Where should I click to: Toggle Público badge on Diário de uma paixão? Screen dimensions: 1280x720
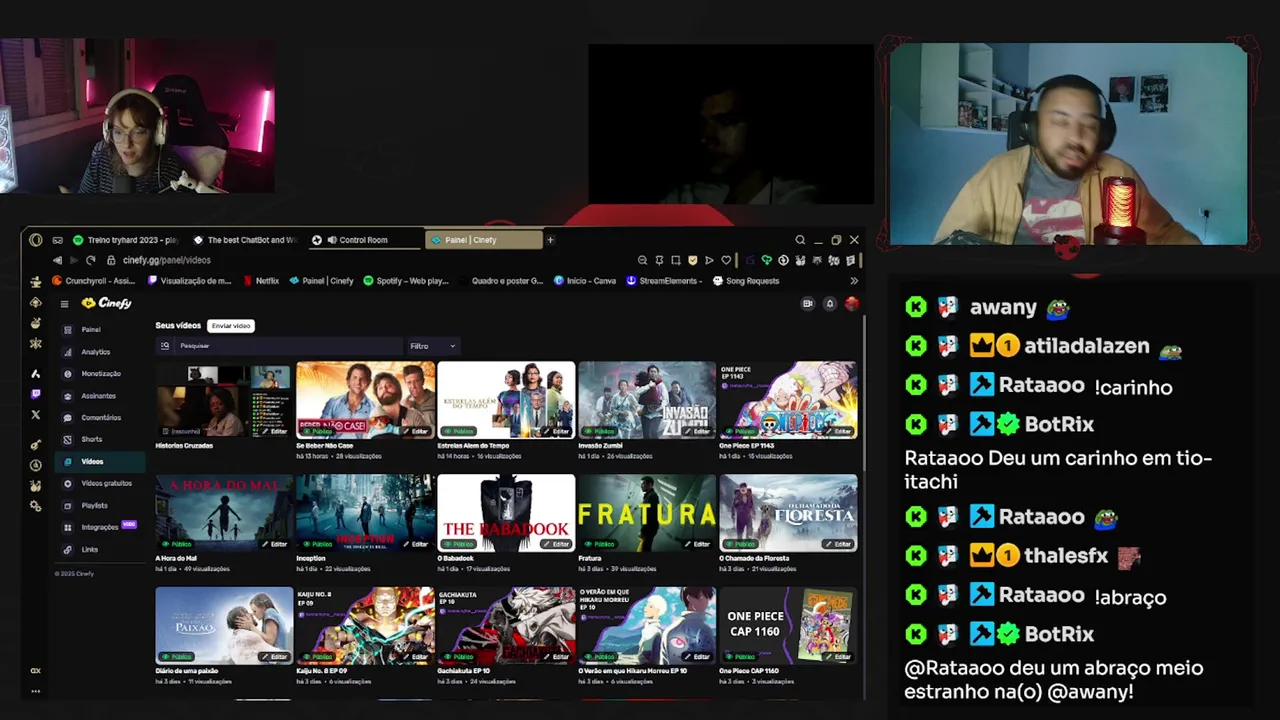tap(177, 657)
